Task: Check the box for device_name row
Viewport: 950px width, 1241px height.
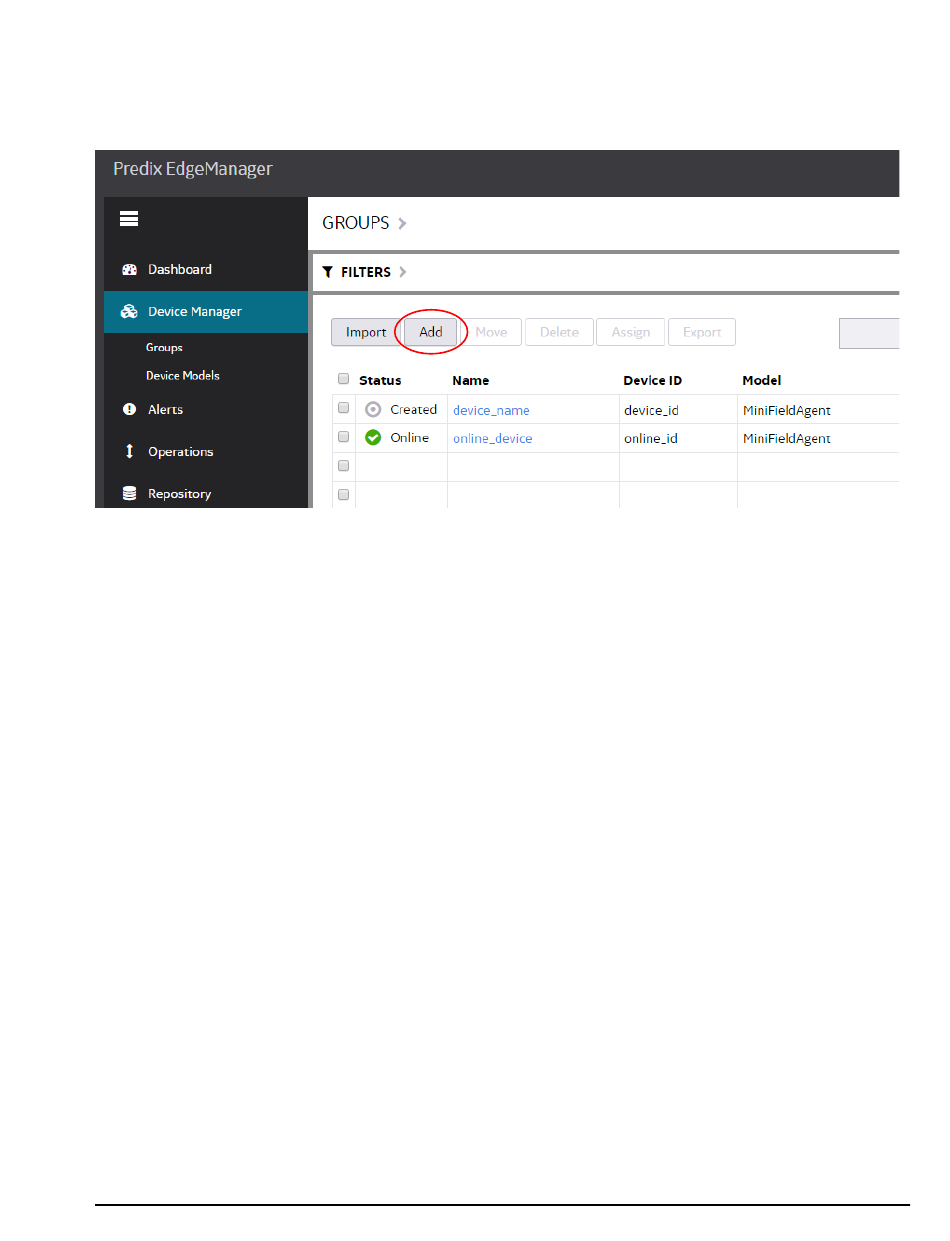Action: click(x=343, y=408)
